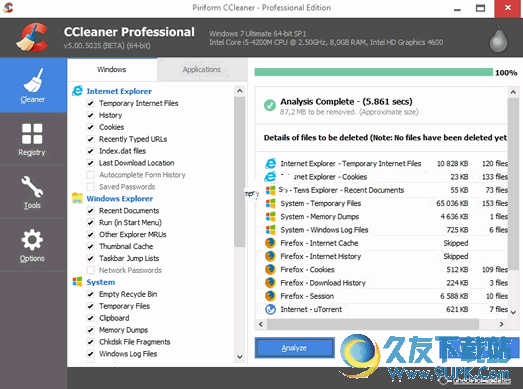Click Firefox icon beside Internet Cache result
The height and width of the screenshot is (389, 523).
pos(270,243)
